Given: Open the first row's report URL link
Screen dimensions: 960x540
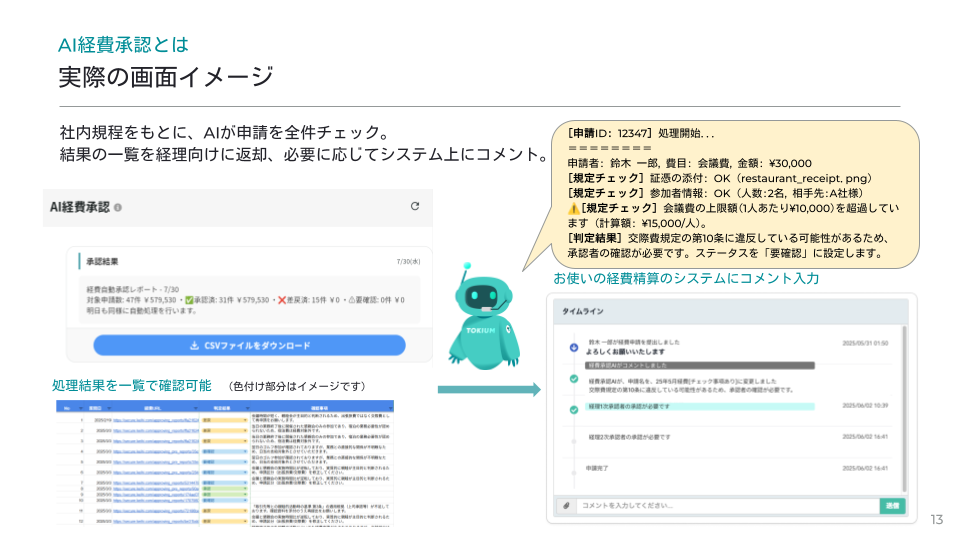Looking at the screenshot, I should 154,421.
